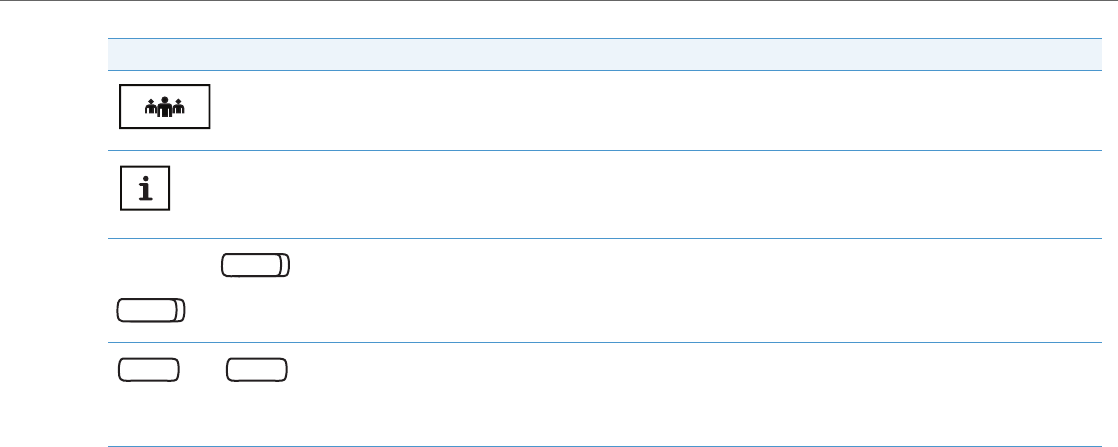Click the light blue table header bar

(x=598, y=54)
